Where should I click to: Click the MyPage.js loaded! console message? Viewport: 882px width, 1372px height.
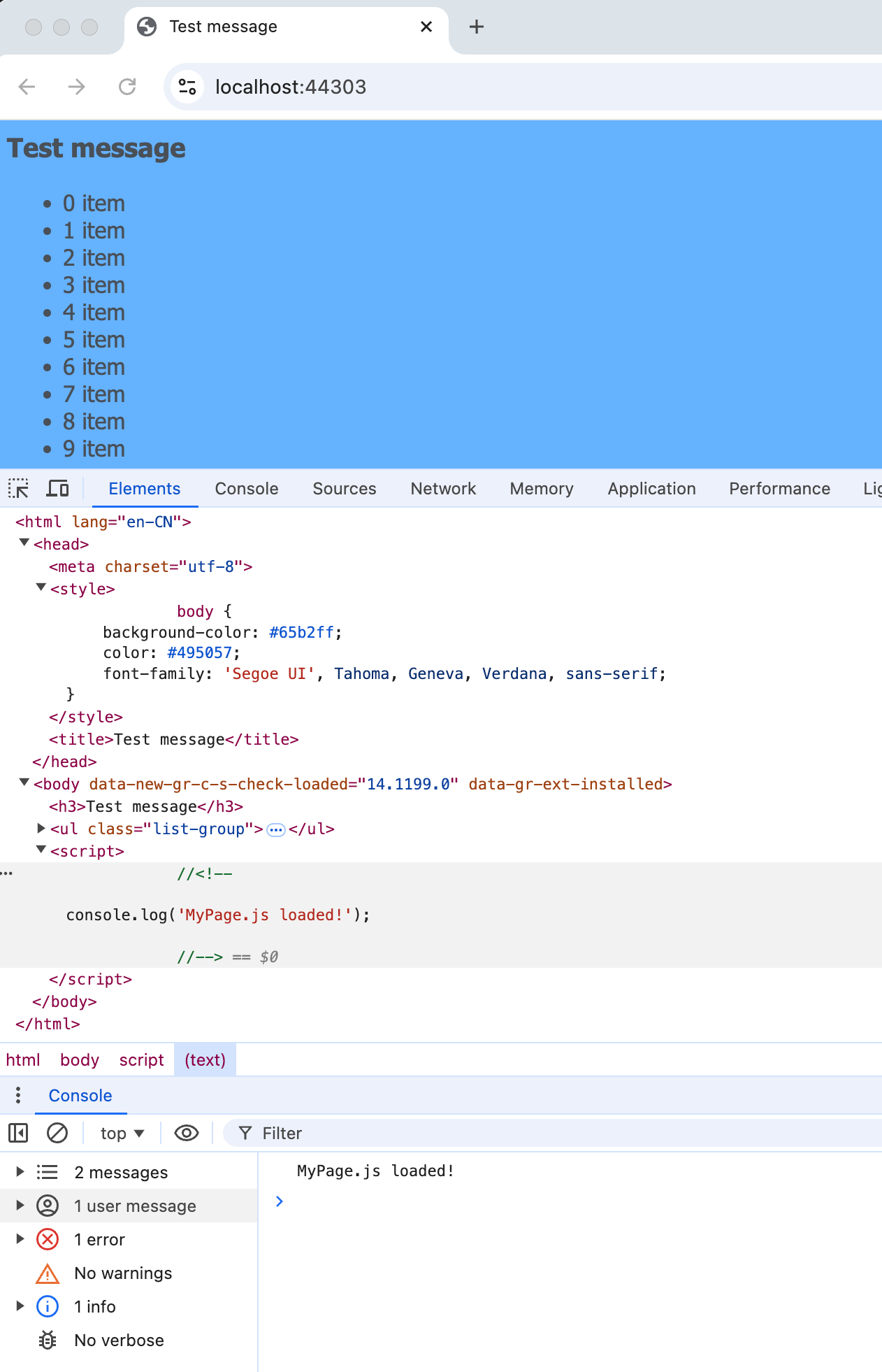[x=375, y=1171]
